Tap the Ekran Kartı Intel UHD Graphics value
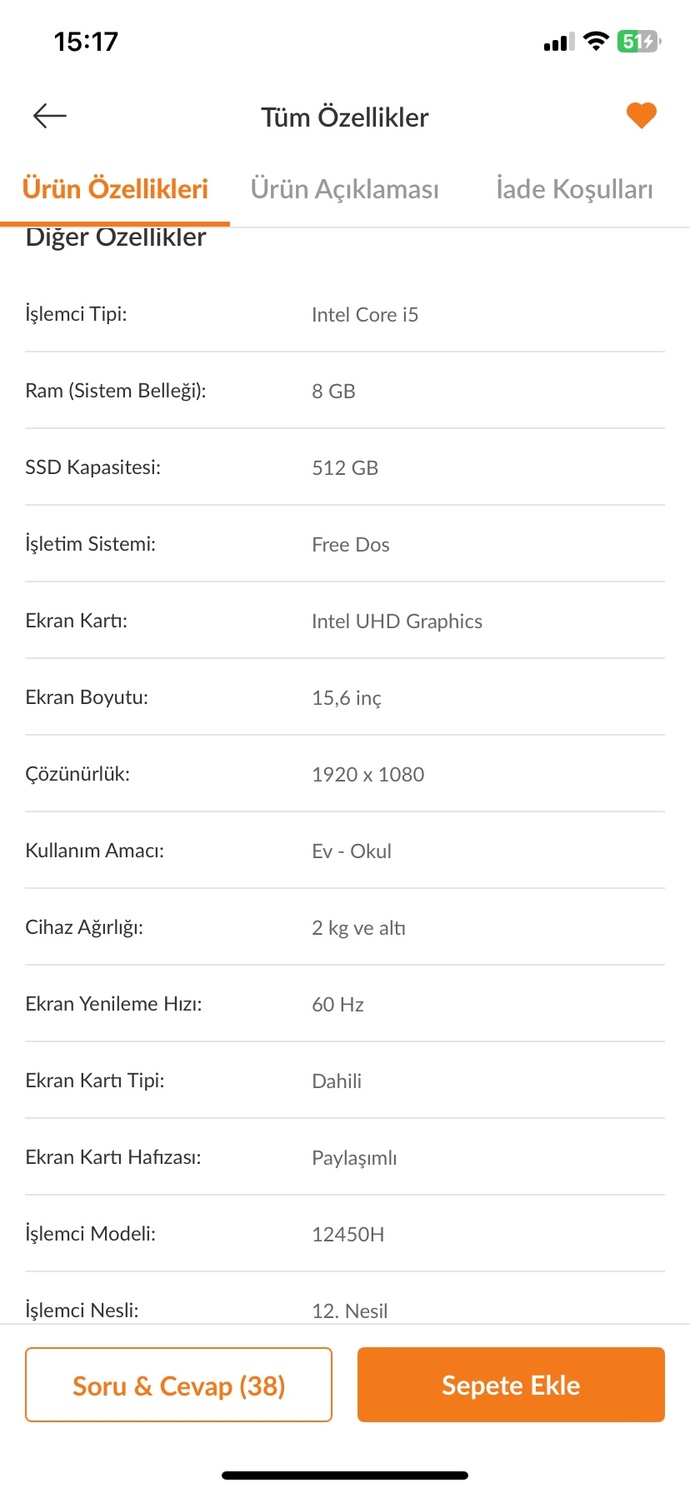Image resolution: width=690 pixels, height=1493 pixels. pyautogui.click(x=397, y=621)
